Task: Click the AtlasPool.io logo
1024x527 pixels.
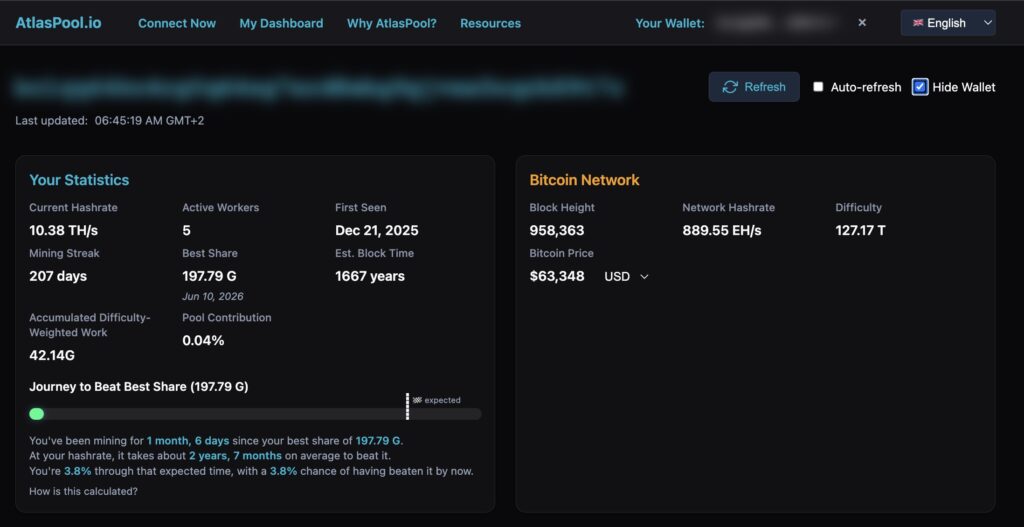Action: pyautogui.click(x=59, y=23)
